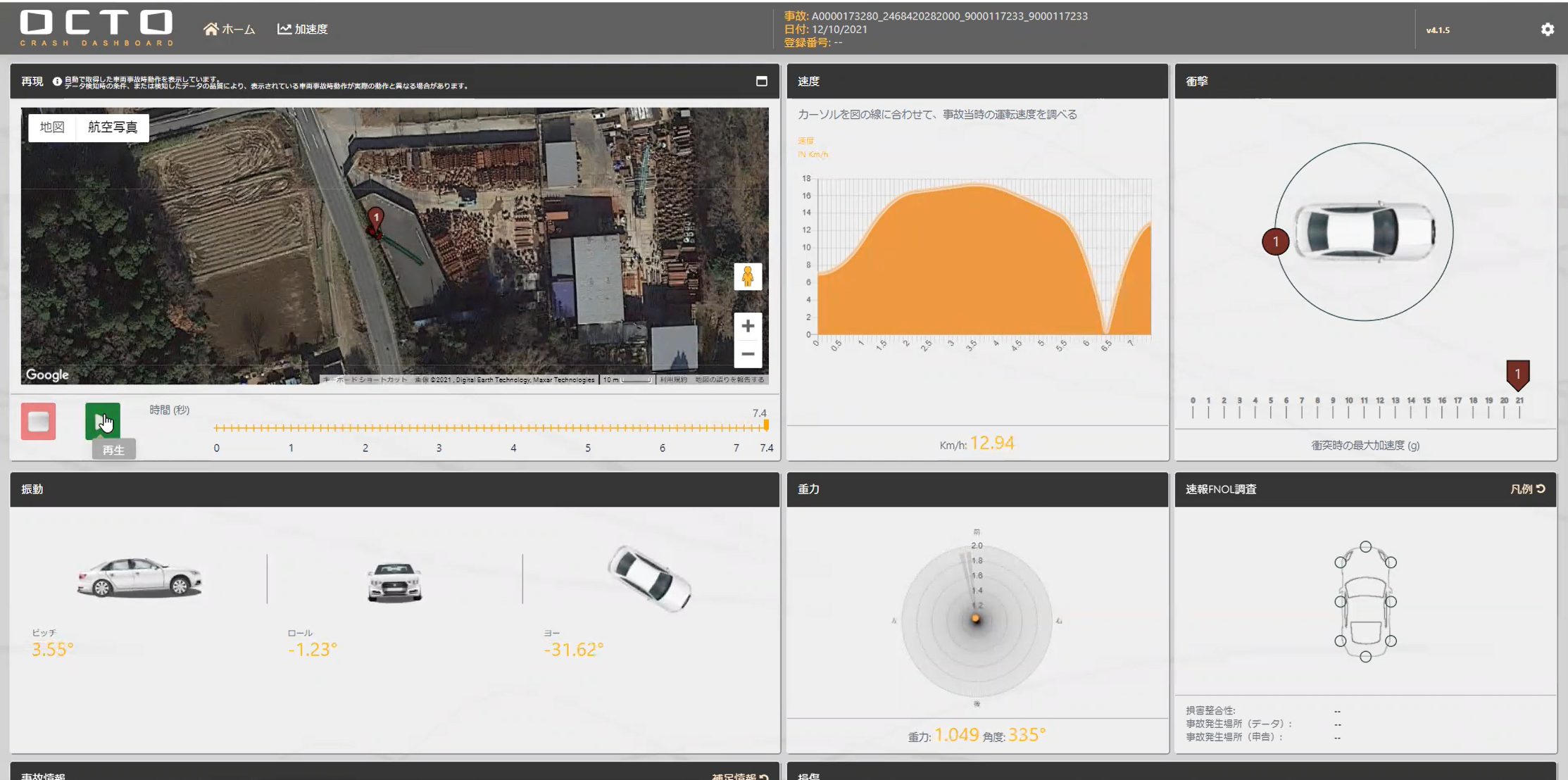
Task: Click the Google logo link on map
Action: tap(47, 375)
